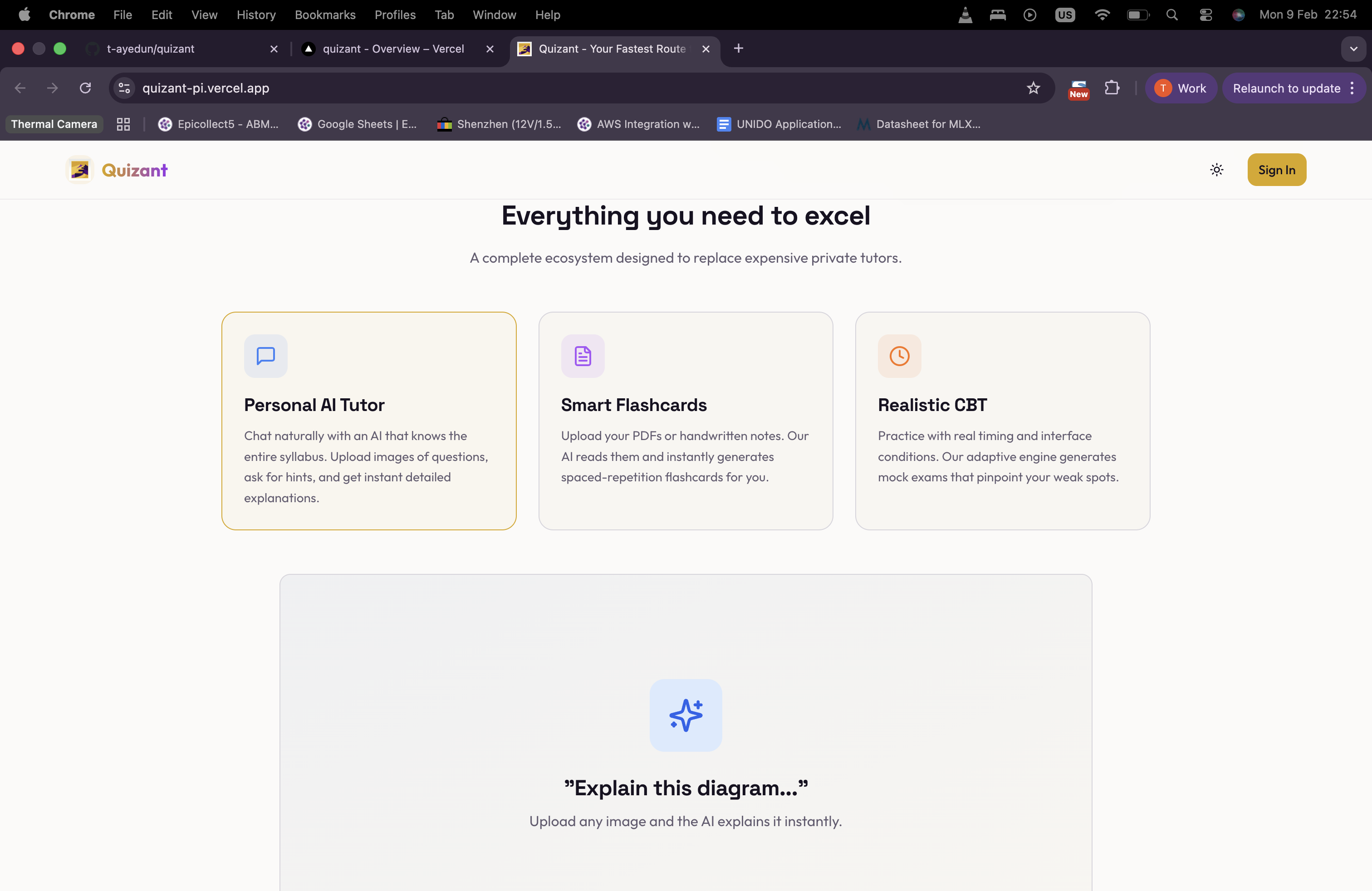Viewport: 1372px width, 891px height.
Task: Open the macOS Control Center icon
Action: click(1205, 15)
